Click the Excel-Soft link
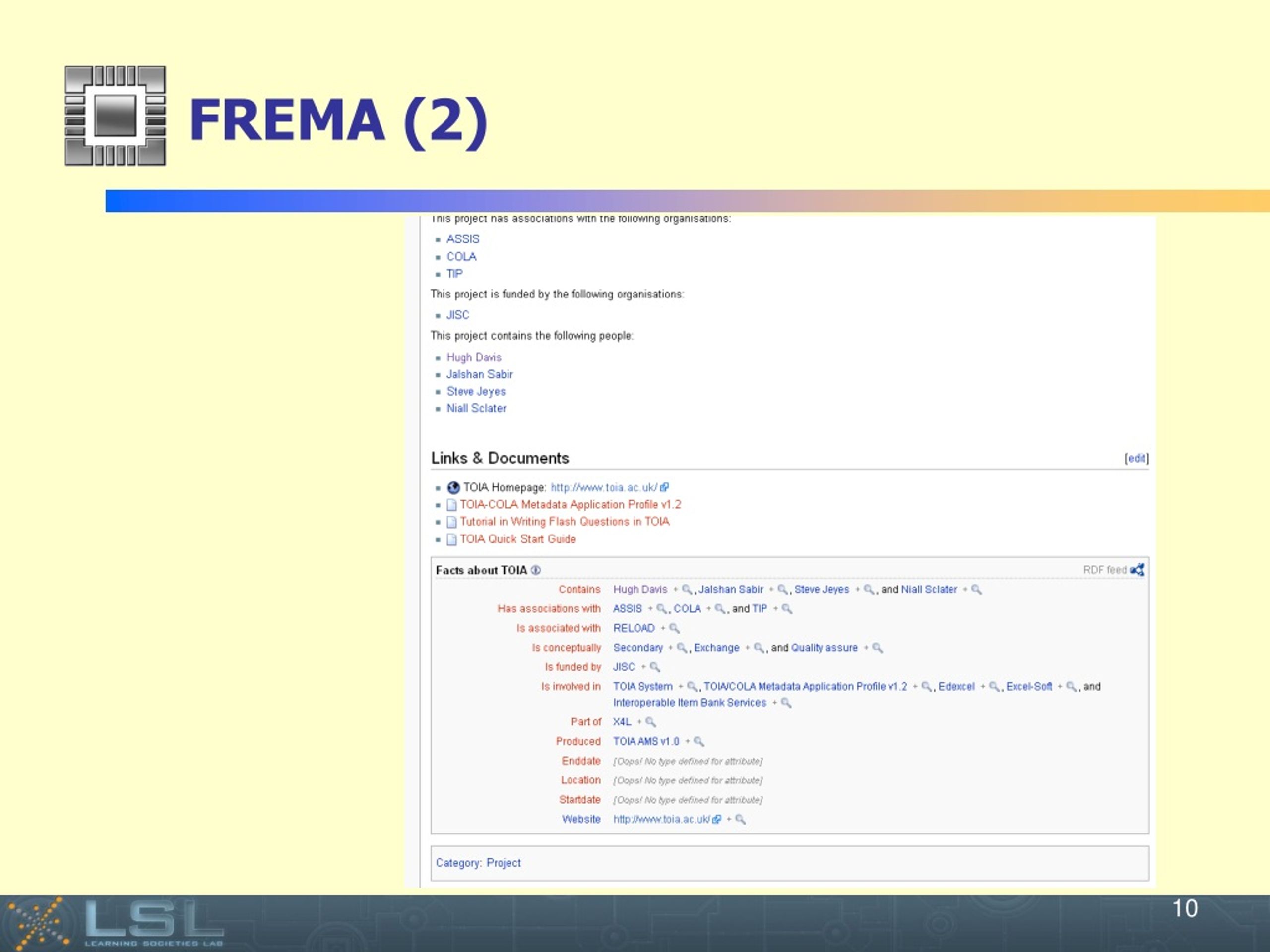Screen dimensions: 1270x952 coord(1029,687)
